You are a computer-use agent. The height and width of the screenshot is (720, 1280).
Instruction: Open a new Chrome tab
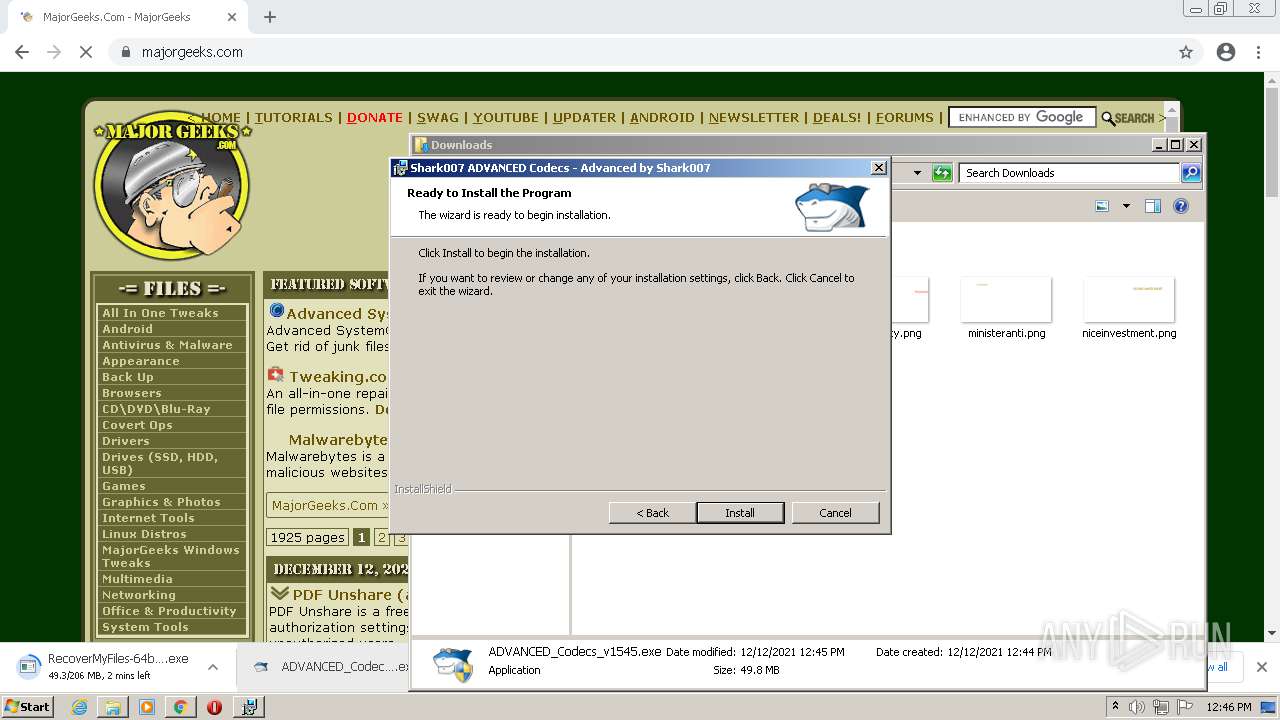click(270, 17)
